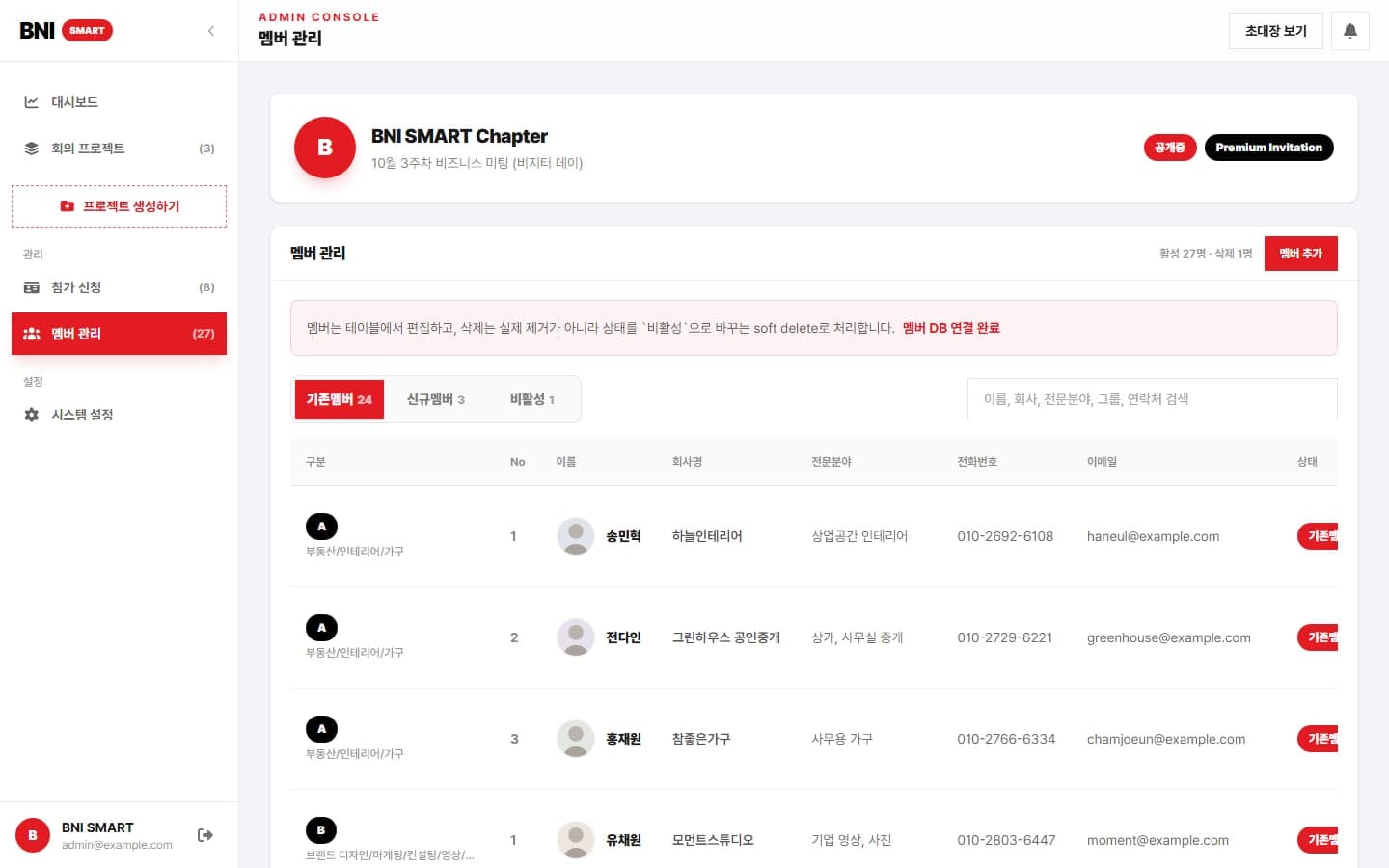Open 시스템 설정 in the sidebar
Image resolution: width=1389 pixels, height=868 pixels.
click(x=119, y=415)
